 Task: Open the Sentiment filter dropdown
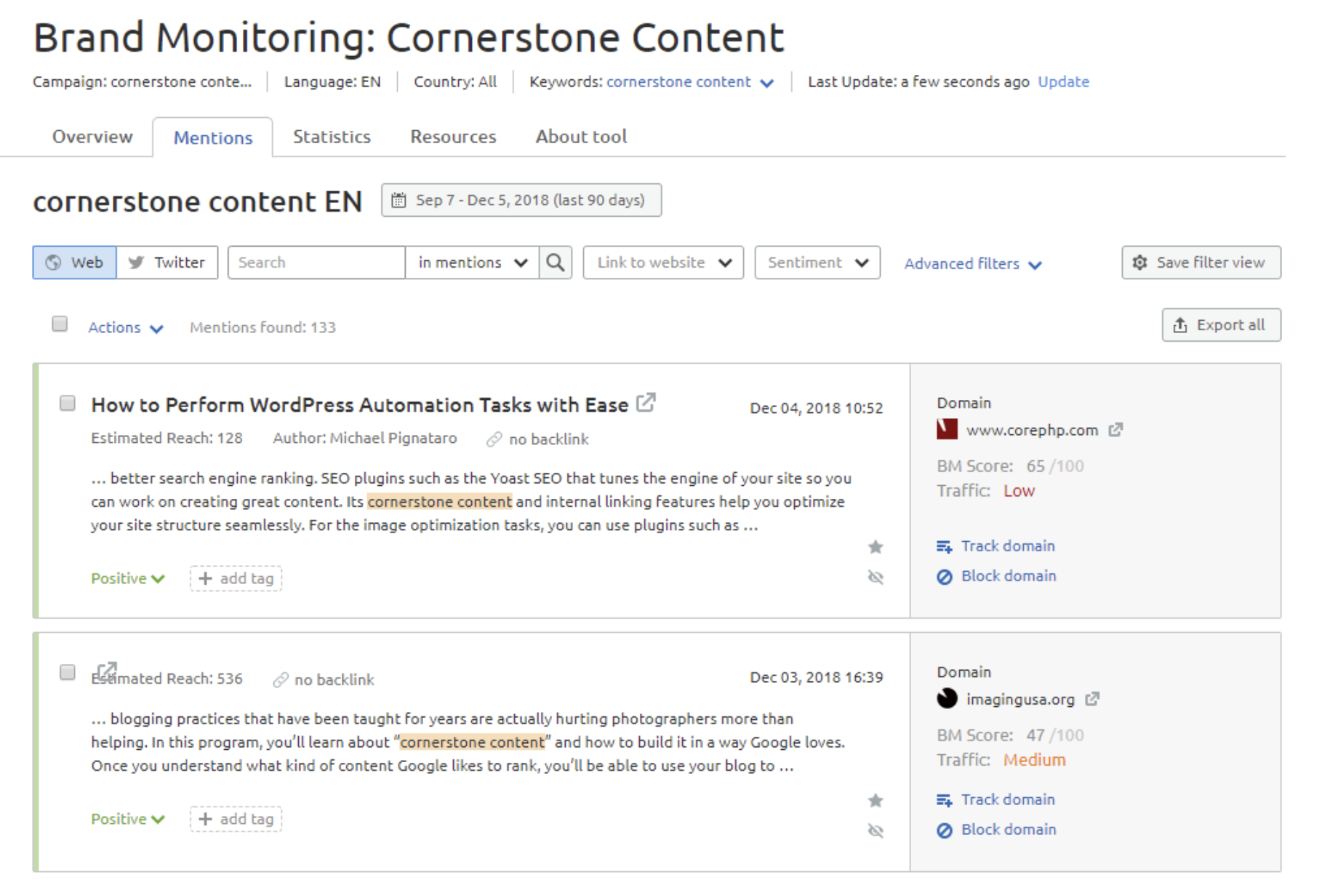[817, 263]
